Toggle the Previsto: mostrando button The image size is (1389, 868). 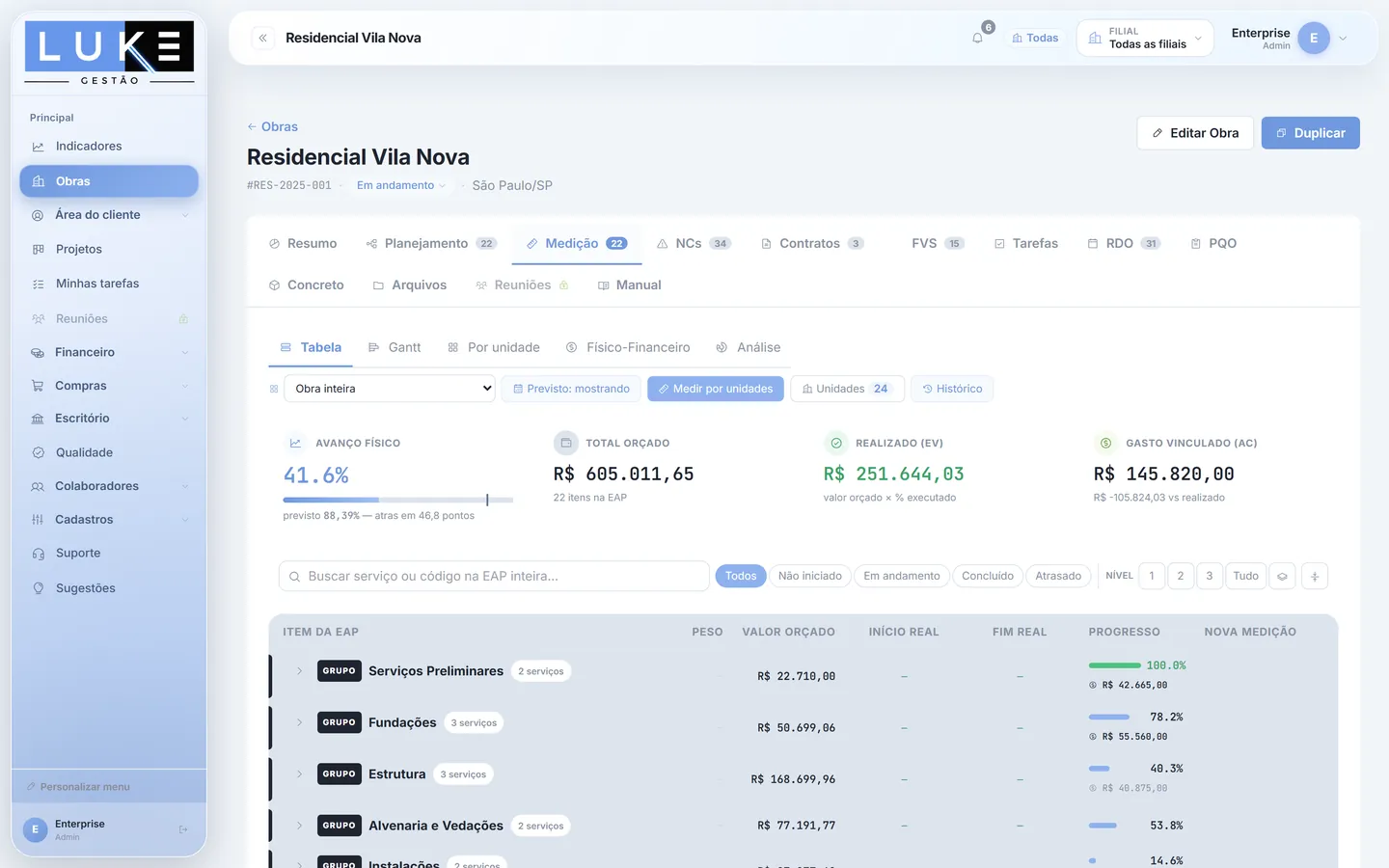(x=571, y=389)
